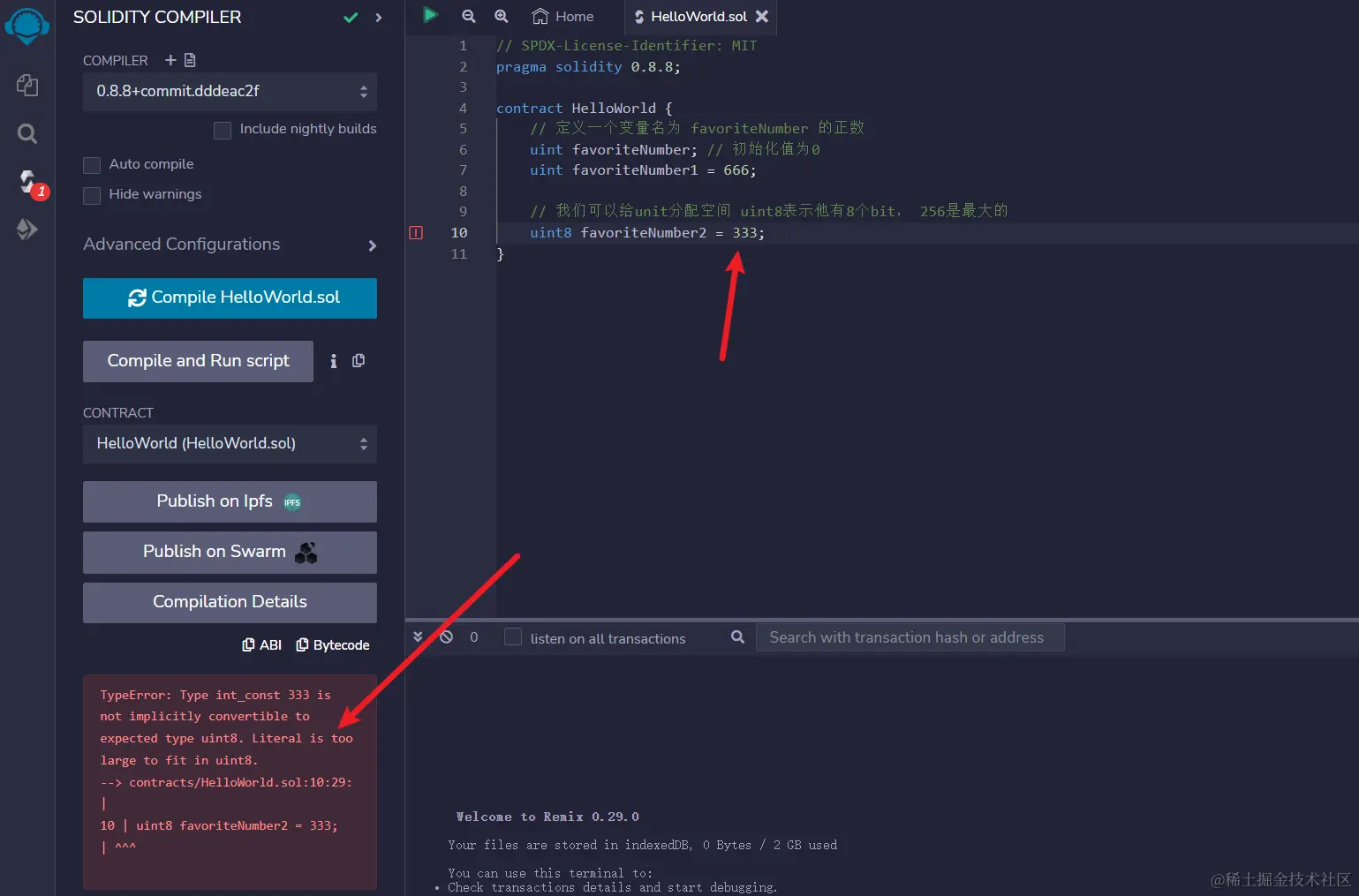Click Publish on Swarm button
1359x896 pixels.
pos(230,552)
